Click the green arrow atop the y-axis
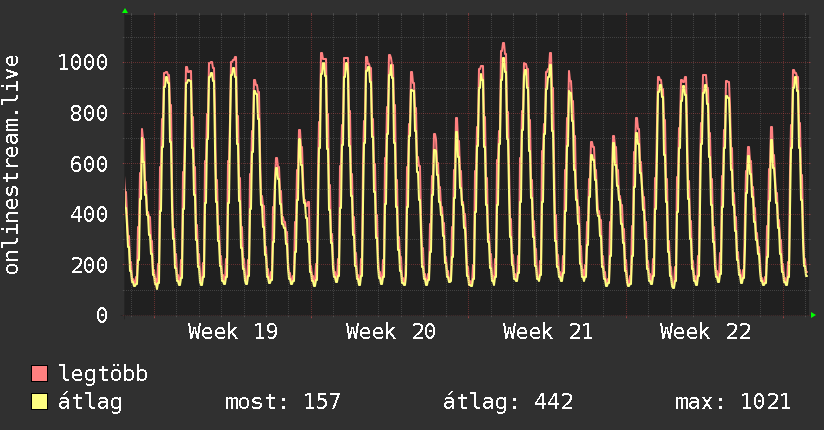The image size is (824, 430). coord(125,11)
